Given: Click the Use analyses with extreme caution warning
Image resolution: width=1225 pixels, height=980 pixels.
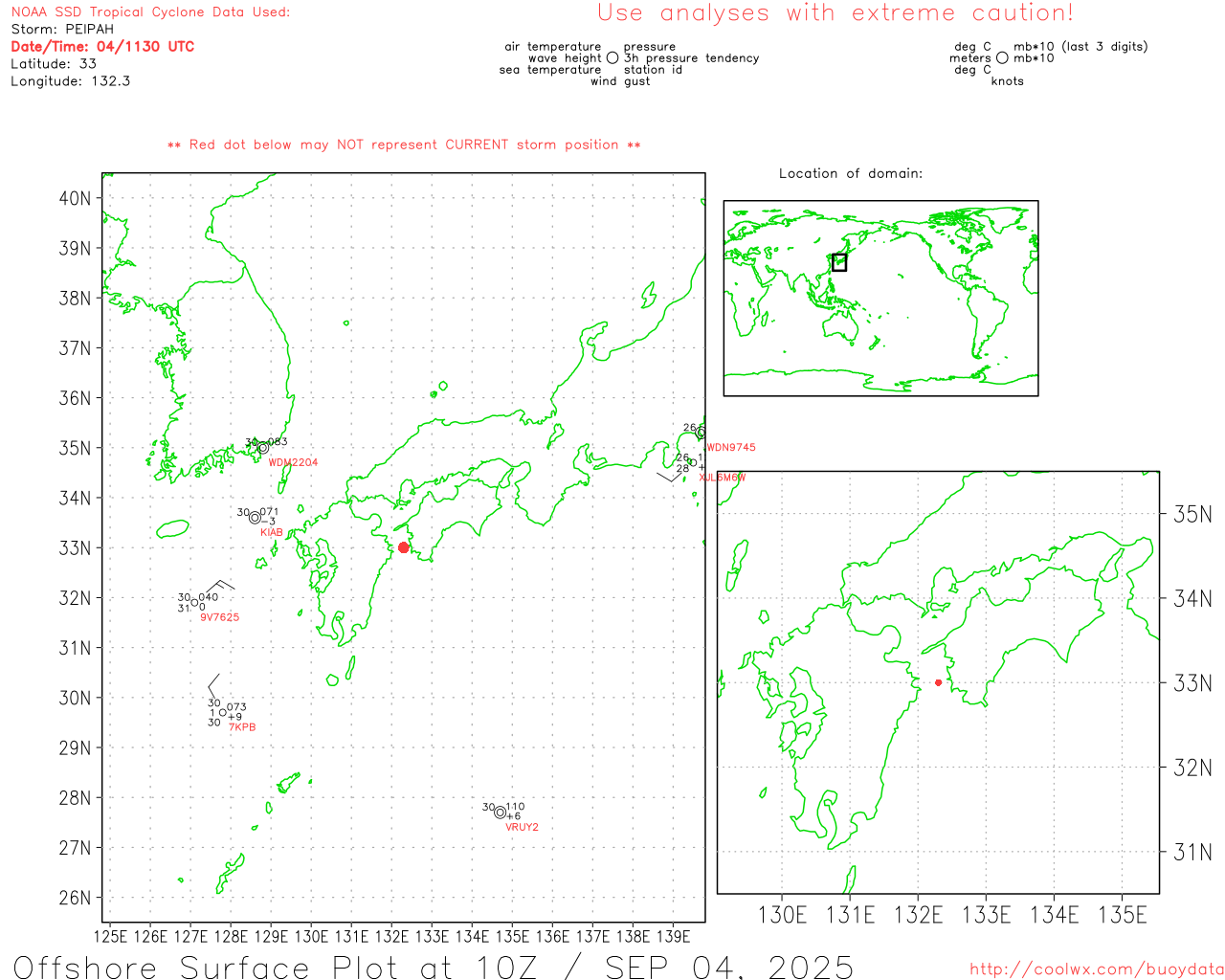Looking at the screenshot, I should click(x=835, y=13).
